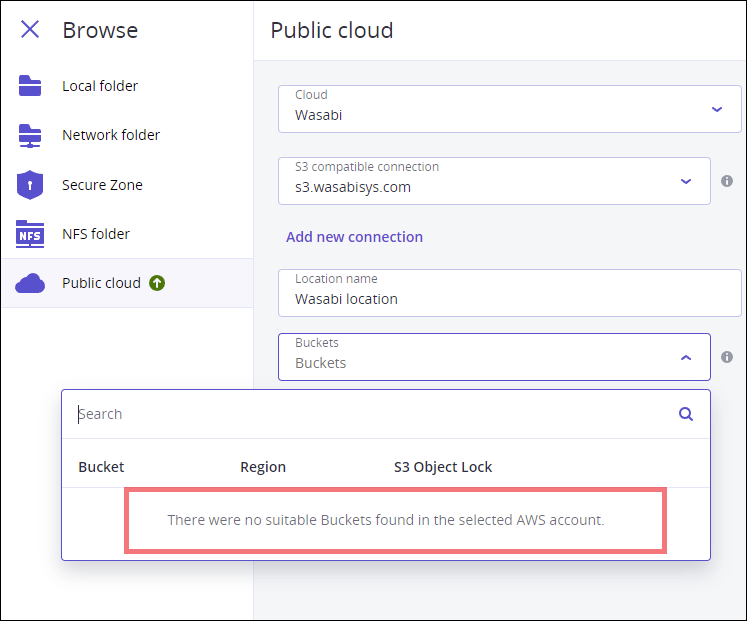Click the no suitable Buckets found message
This screenshot has height=621, width=747.
(386, 520)
